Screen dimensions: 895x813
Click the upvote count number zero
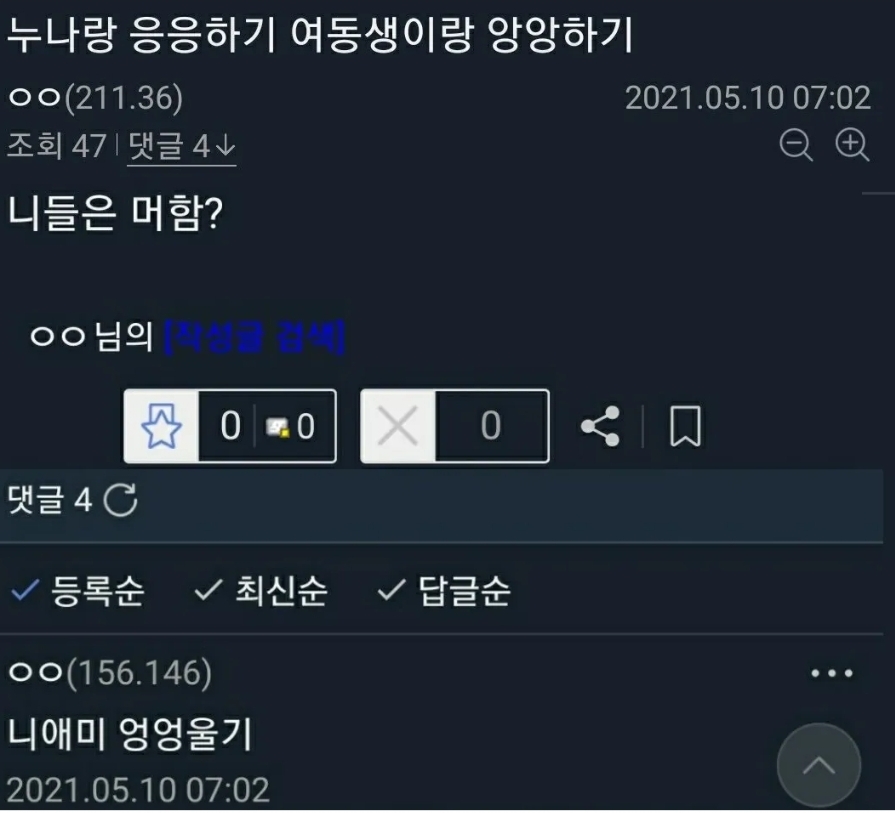[230, 426]
